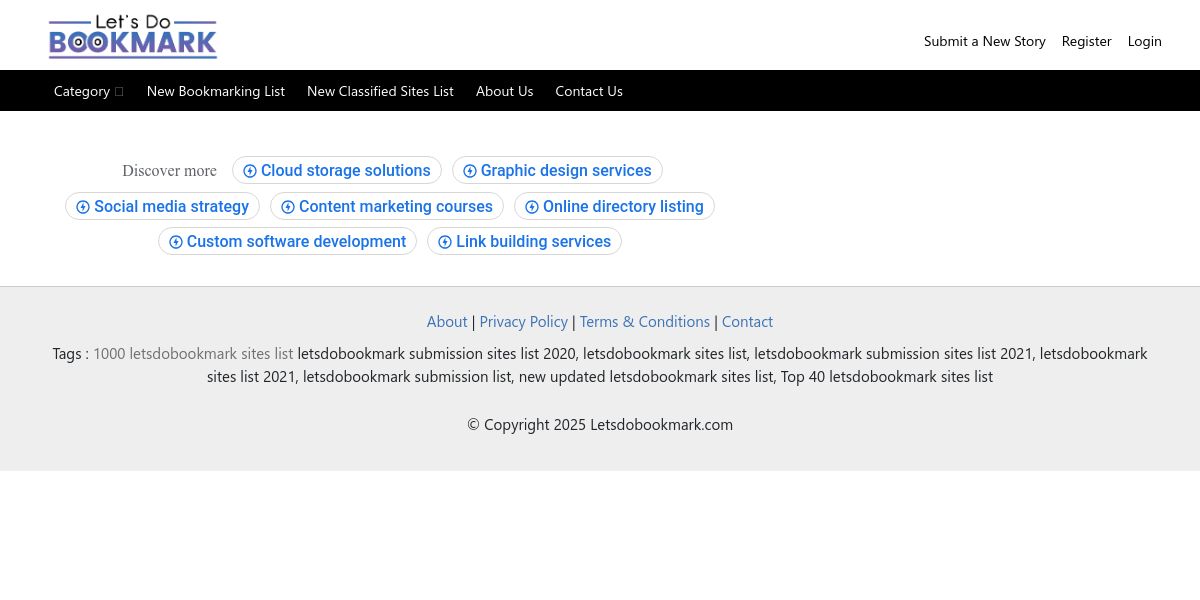Open Privacy Policy footer link
The height and width of the screenshot is (600, 1200).
click(523, 322)
